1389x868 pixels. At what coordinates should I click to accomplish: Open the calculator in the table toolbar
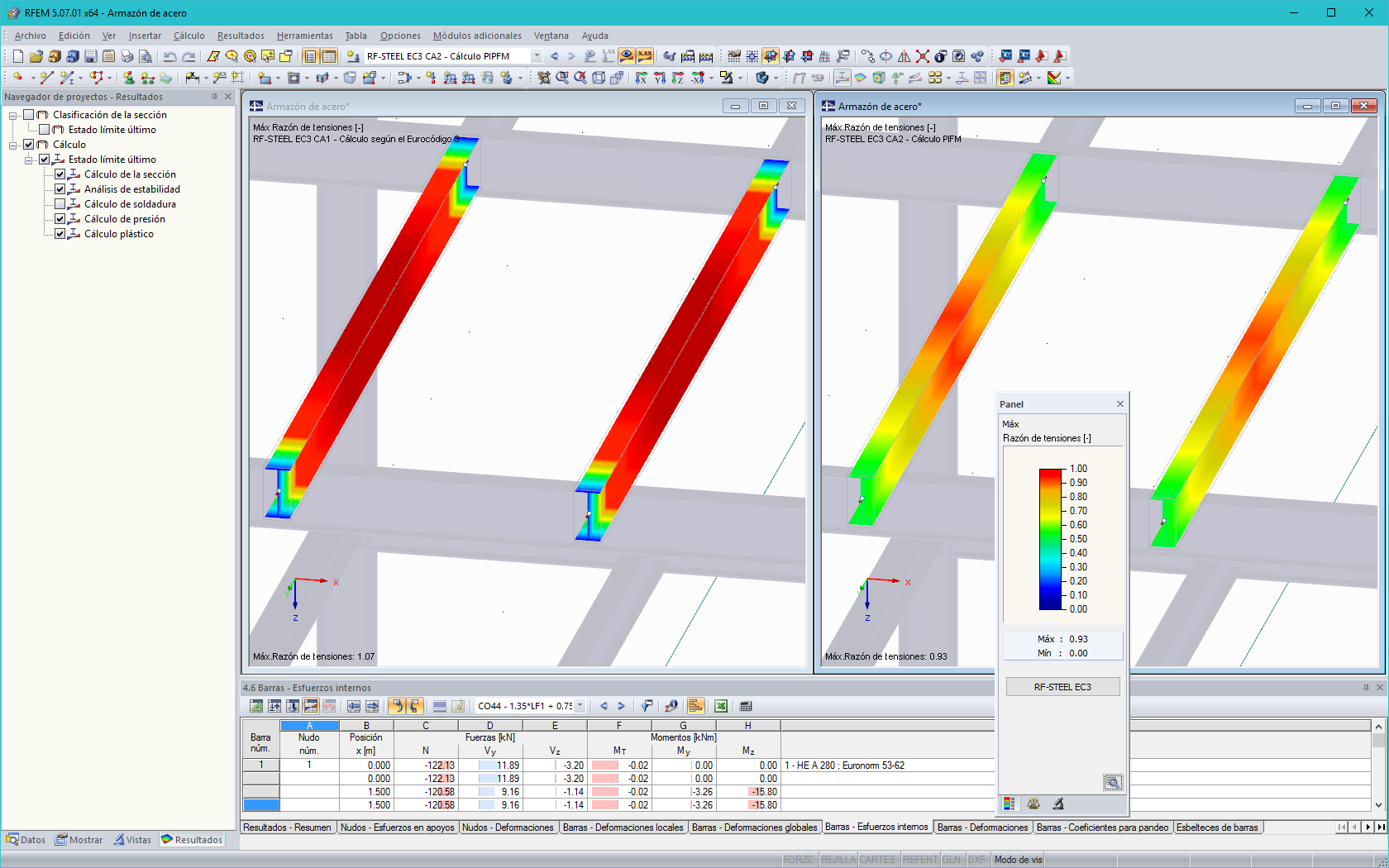745,706
